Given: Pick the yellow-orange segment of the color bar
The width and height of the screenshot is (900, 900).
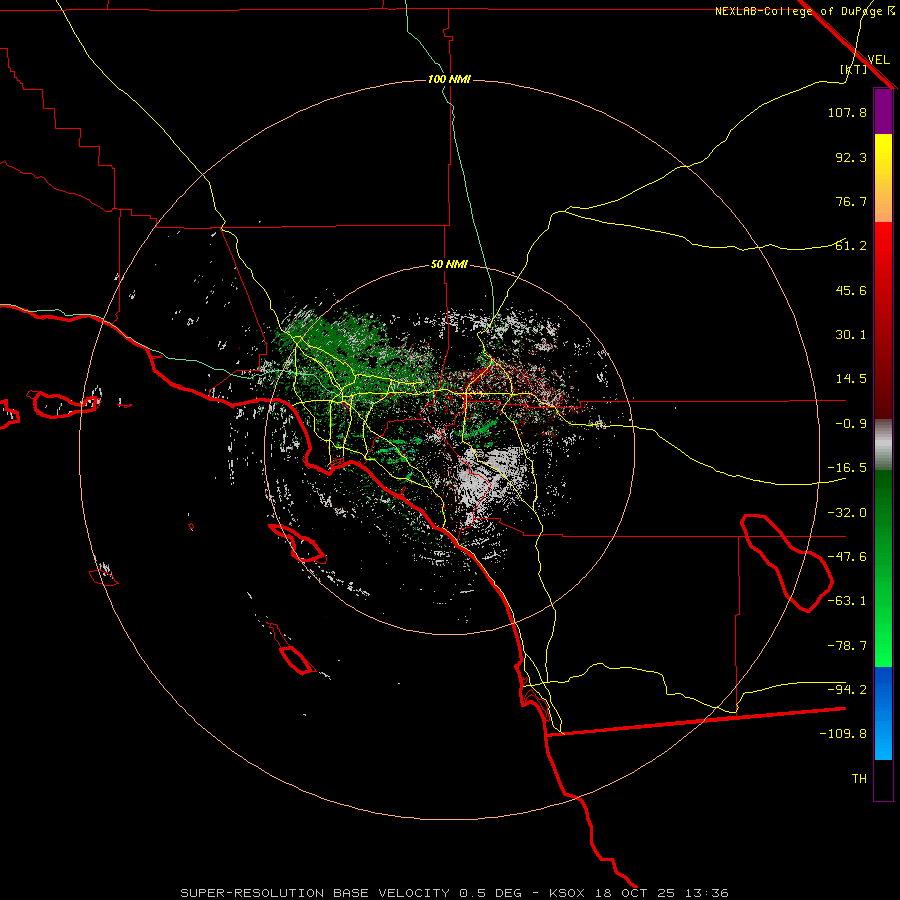Looking at the screenshot, I should pyautogui.click(x=883, y=179).
